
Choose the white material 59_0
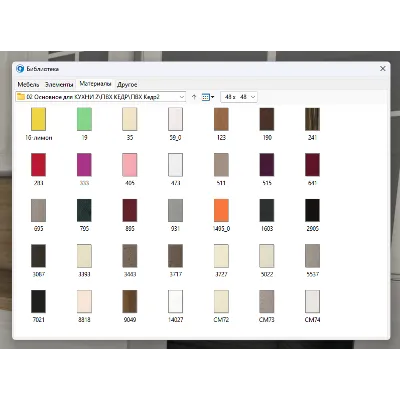[175, 119]
